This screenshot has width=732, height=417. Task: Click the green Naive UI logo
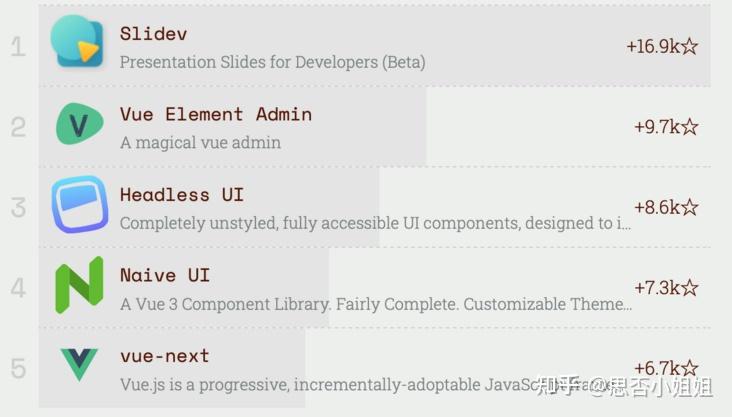point(79,285)
